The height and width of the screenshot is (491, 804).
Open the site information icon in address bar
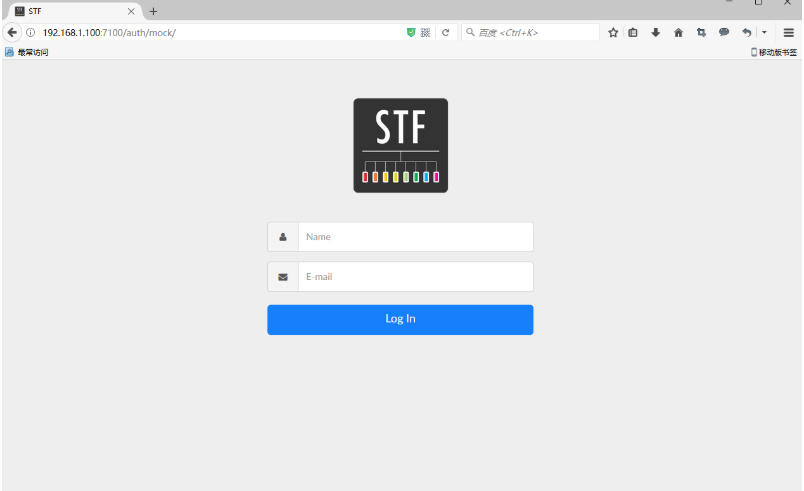(x=31, y=32)
